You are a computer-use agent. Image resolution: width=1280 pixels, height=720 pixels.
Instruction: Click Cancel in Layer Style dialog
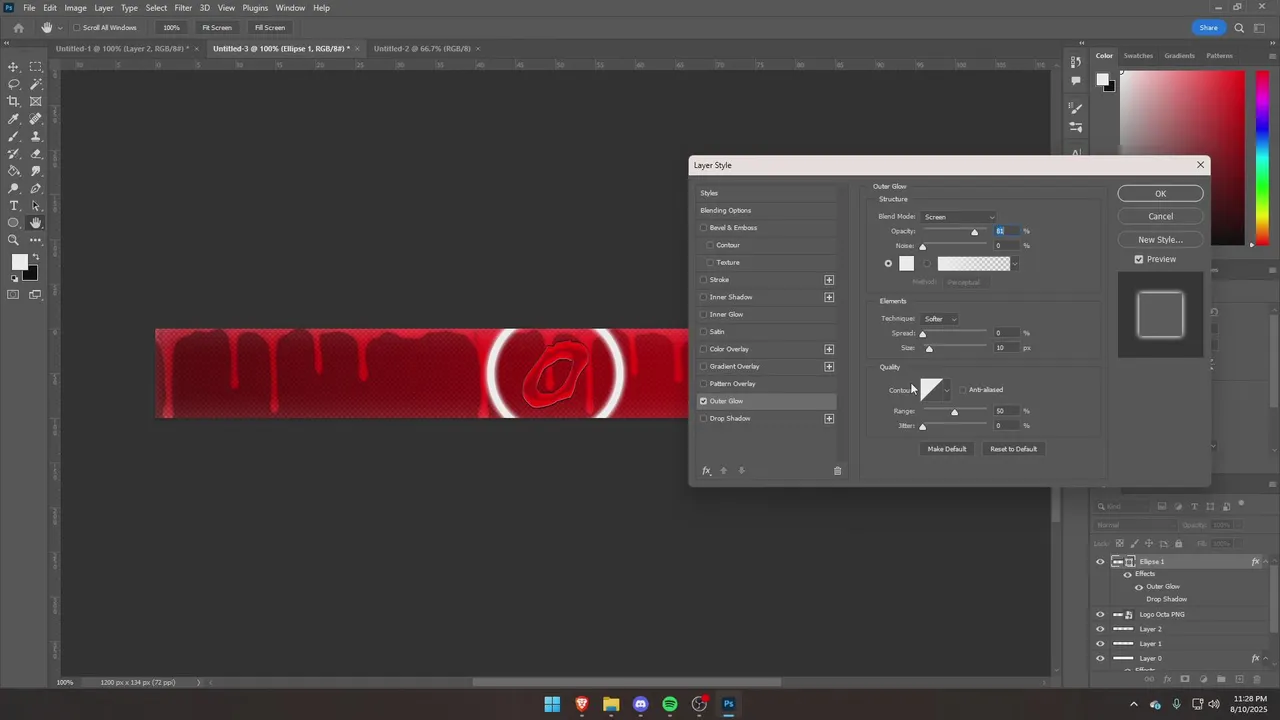1160,216
